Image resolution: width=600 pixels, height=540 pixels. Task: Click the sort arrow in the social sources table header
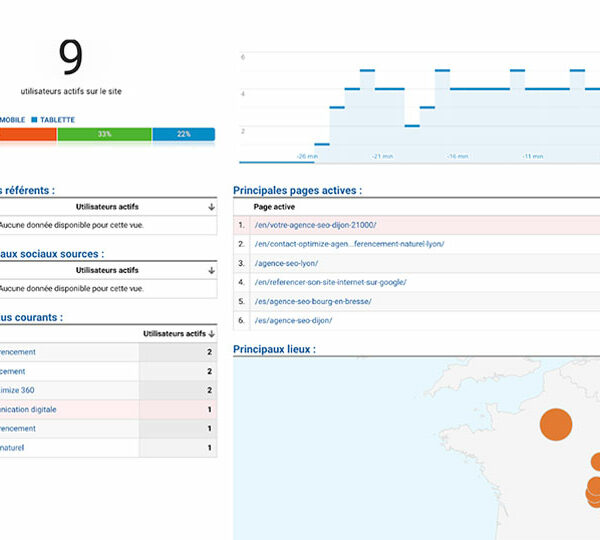pos(211,270)
